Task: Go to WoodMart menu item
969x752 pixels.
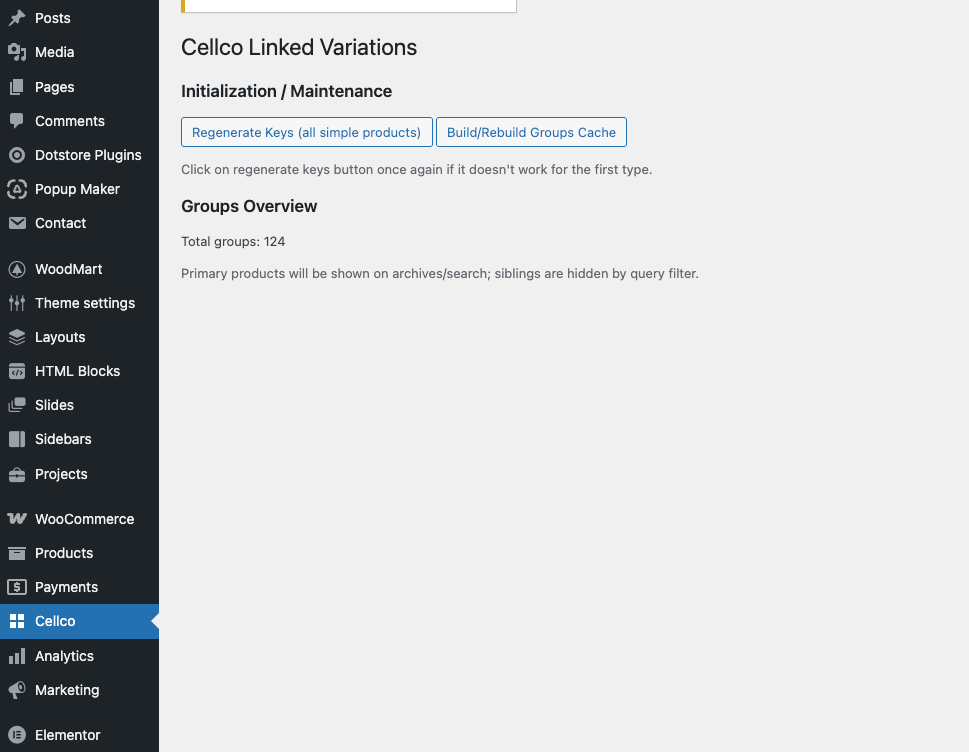Action: [80, 269]
